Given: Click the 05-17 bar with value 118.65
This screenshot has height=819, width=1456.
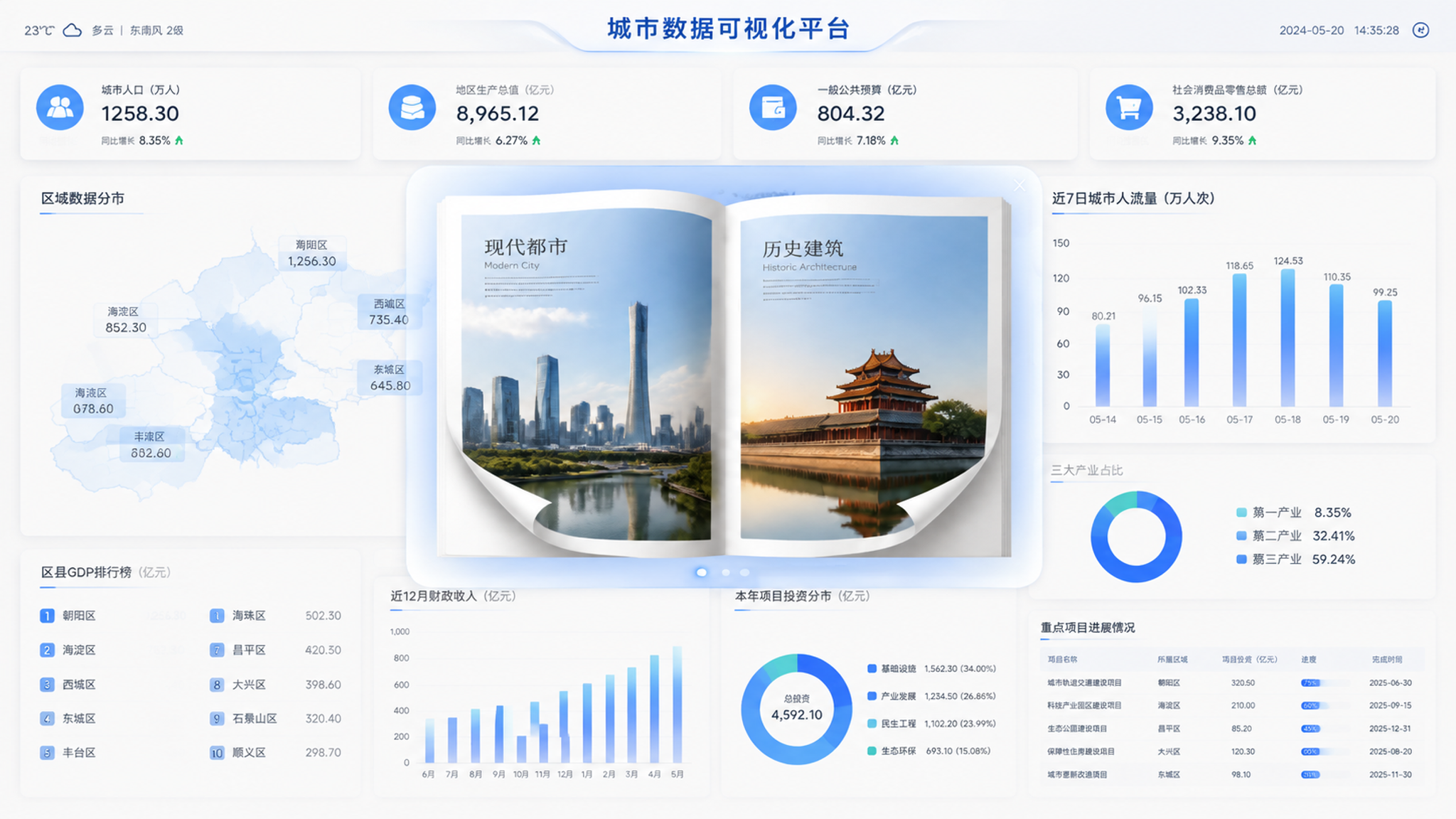Looking at the screenshot, I should pos(1239,340).
